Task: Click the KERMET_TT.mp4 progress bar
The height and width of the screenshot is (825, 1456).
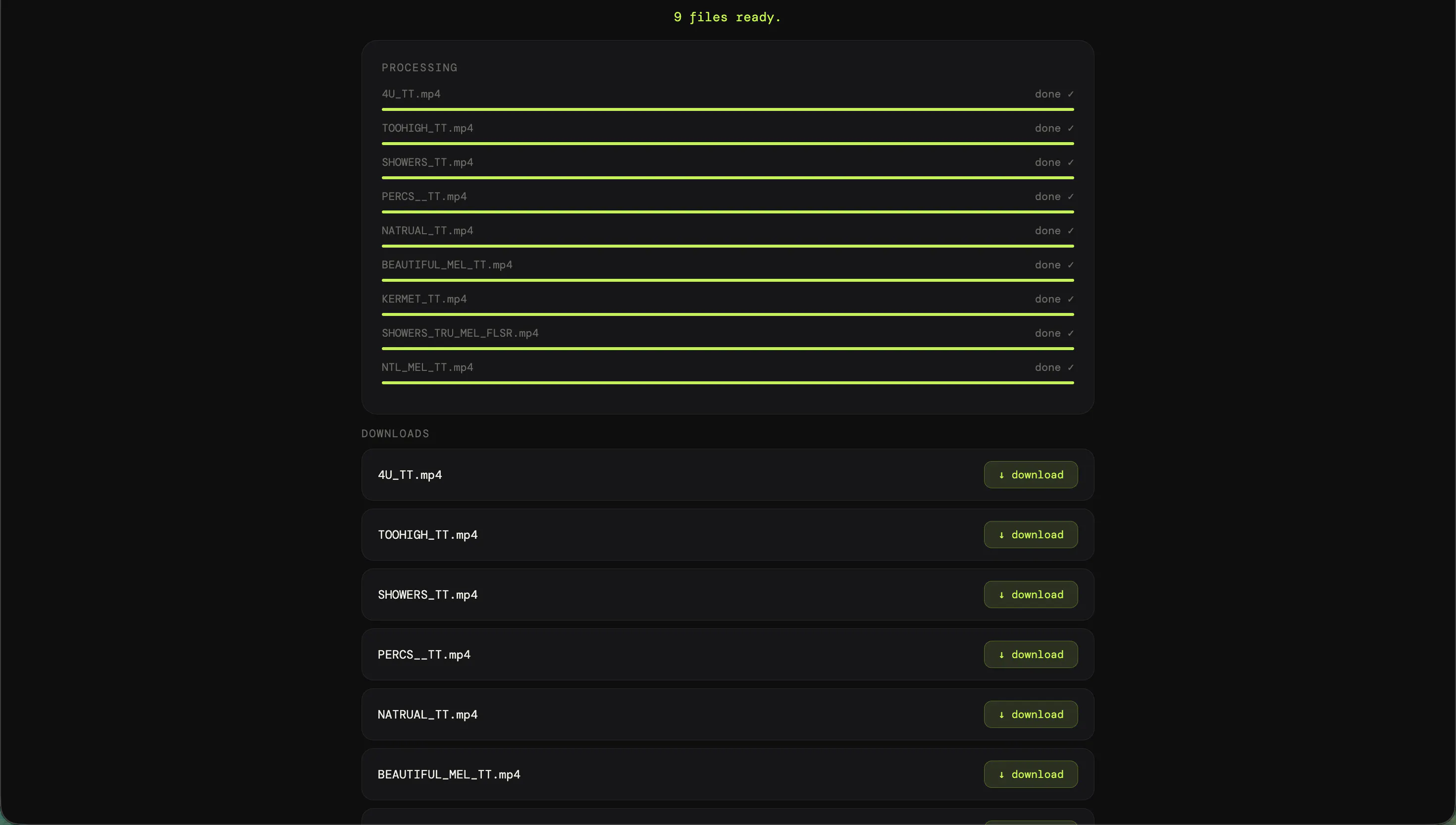Action: 728,314
